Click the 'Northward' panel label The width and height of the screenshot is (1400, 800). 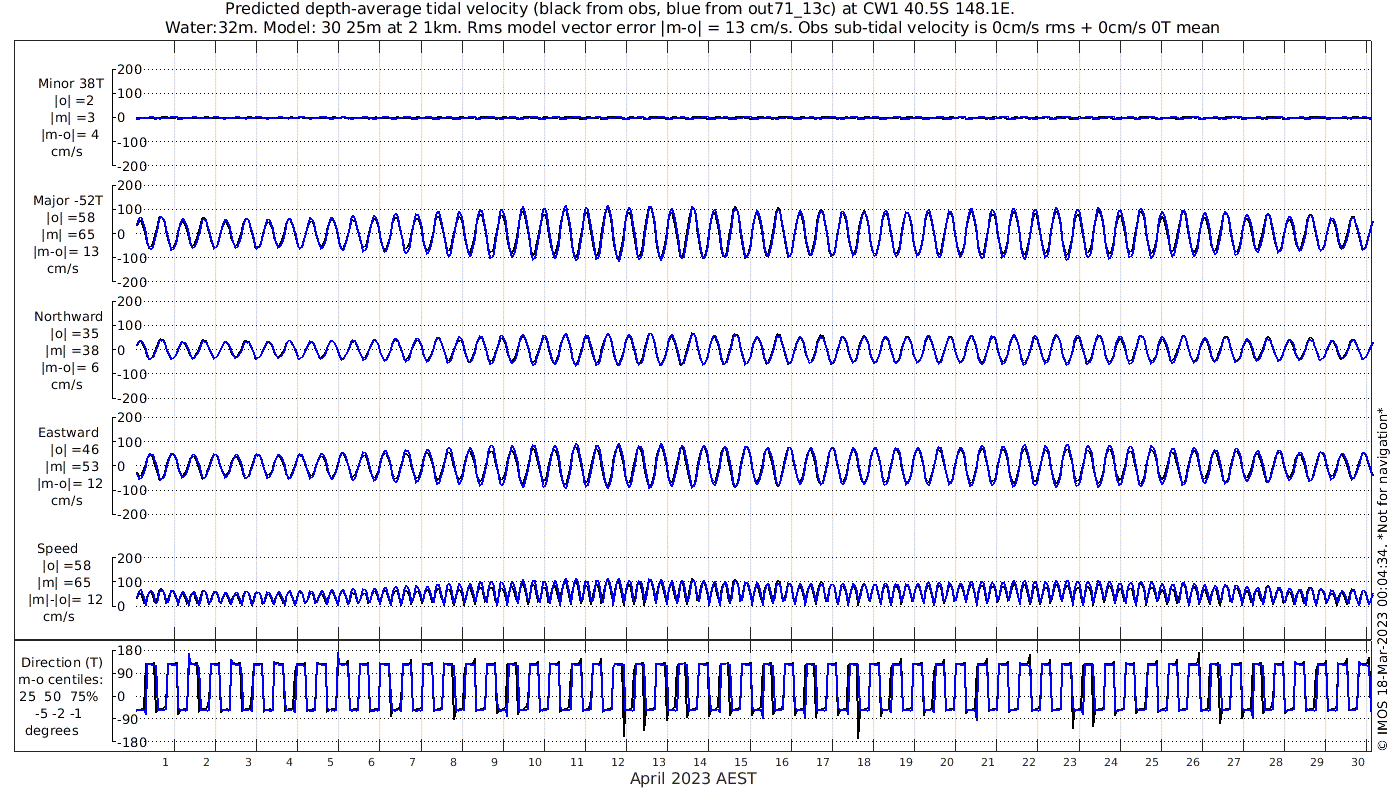point(68,316)
